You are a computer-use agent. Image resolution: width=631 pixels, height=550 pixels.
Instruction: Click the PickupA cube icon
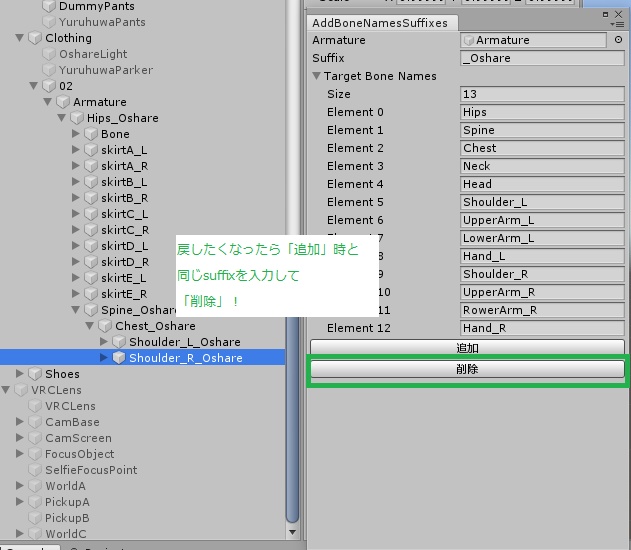point(35,502)
